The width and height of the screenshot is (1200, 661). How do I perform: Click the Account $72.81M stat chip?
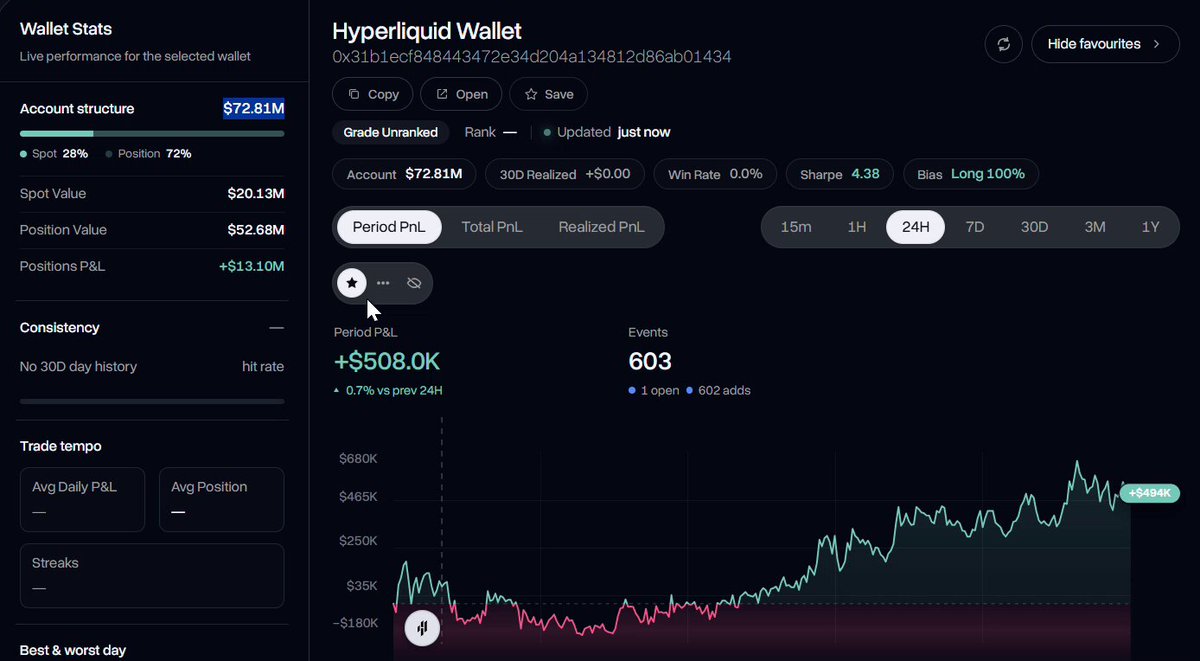pos(404,174)
